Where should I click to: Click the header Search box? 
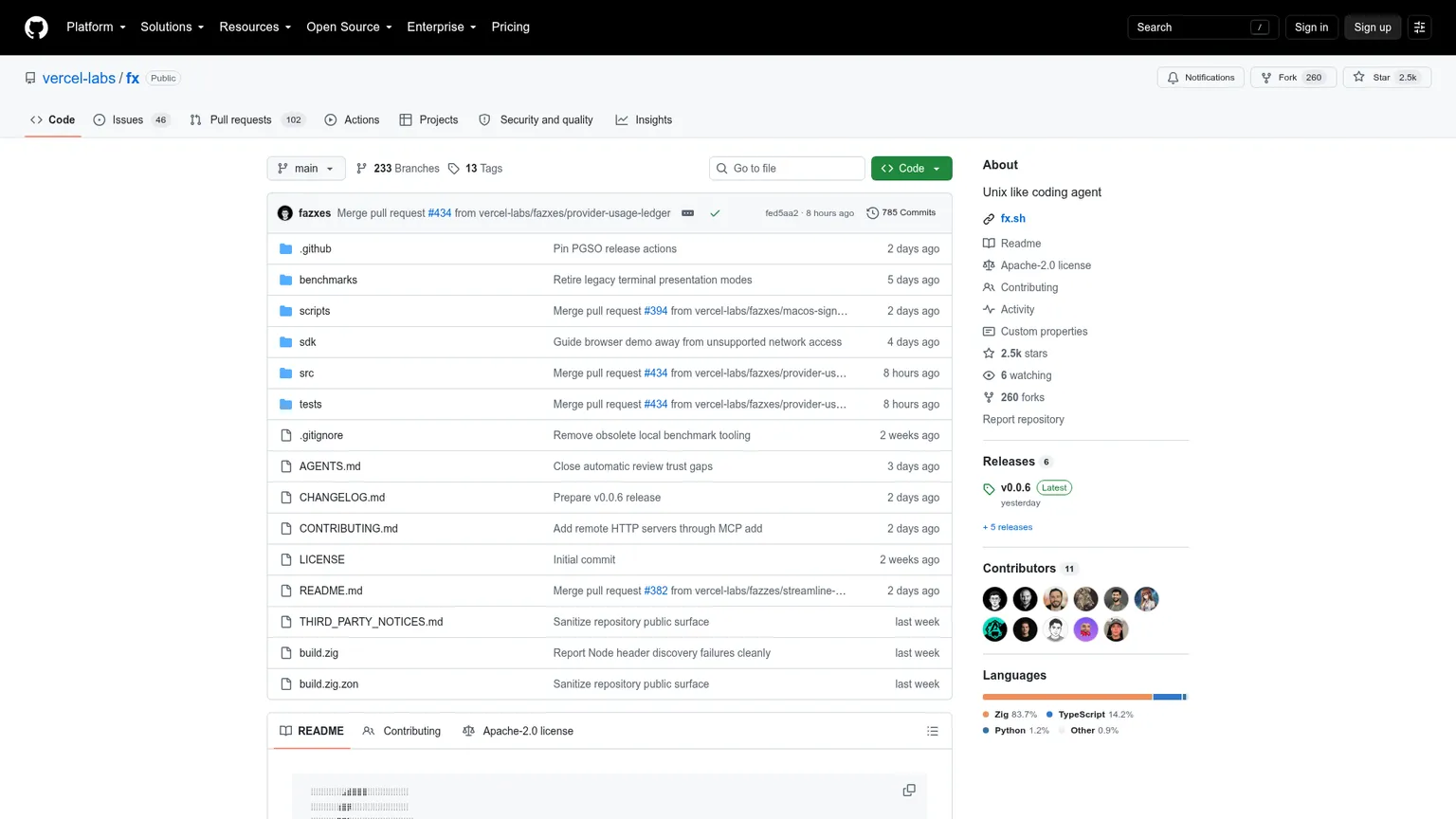(1203, 27)
